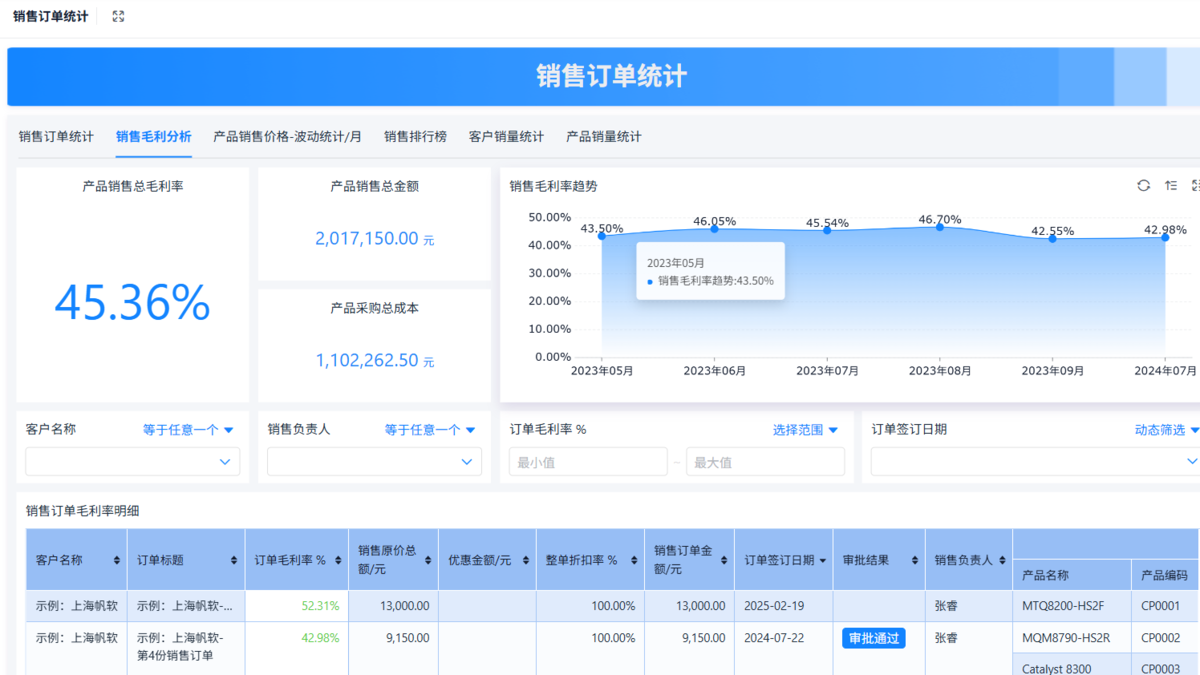Sort the table by 审批结果 column
The height and width of the screenshot is (675, 1200).
pyautogui.click(x=915, y=561)
